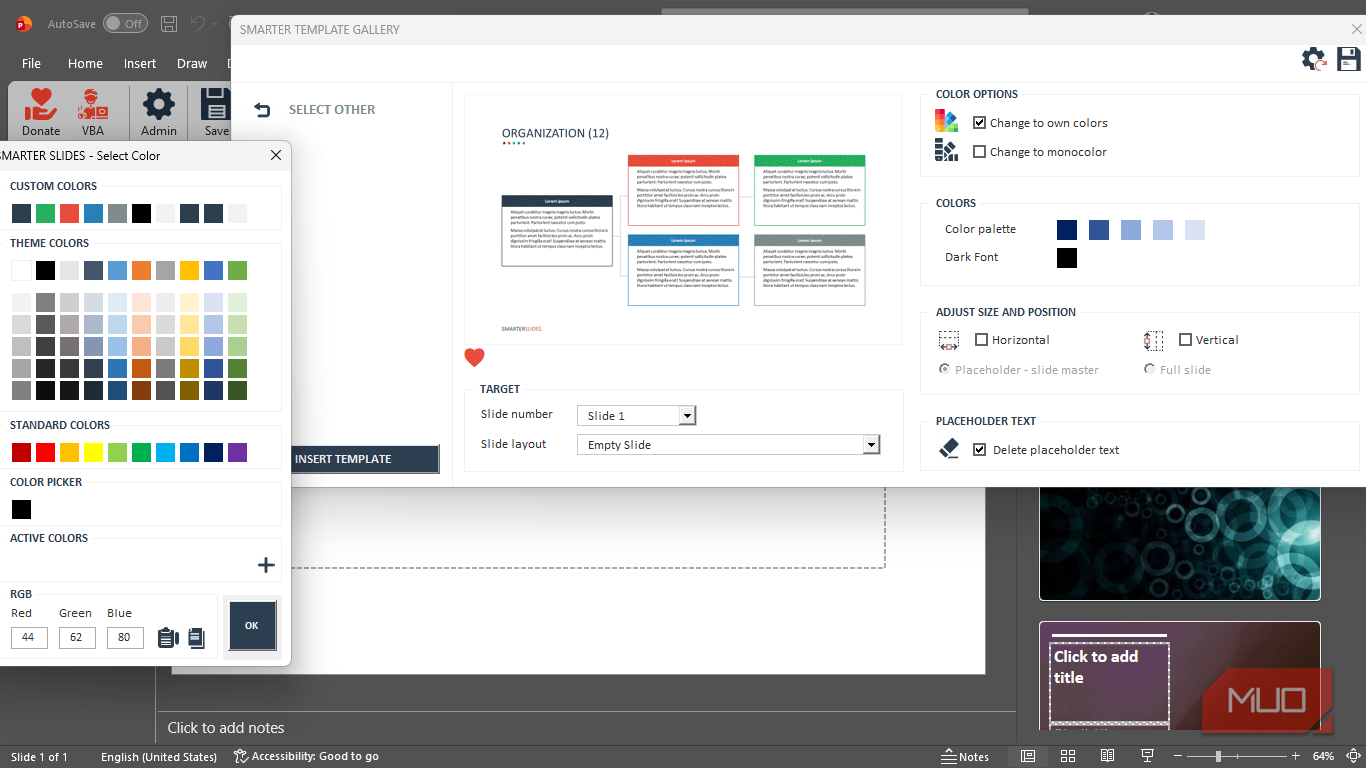The width and height of the screenshot is (1366, 768).
Task: Click the Green RGB value field
Action: click(x=77, y=637)
